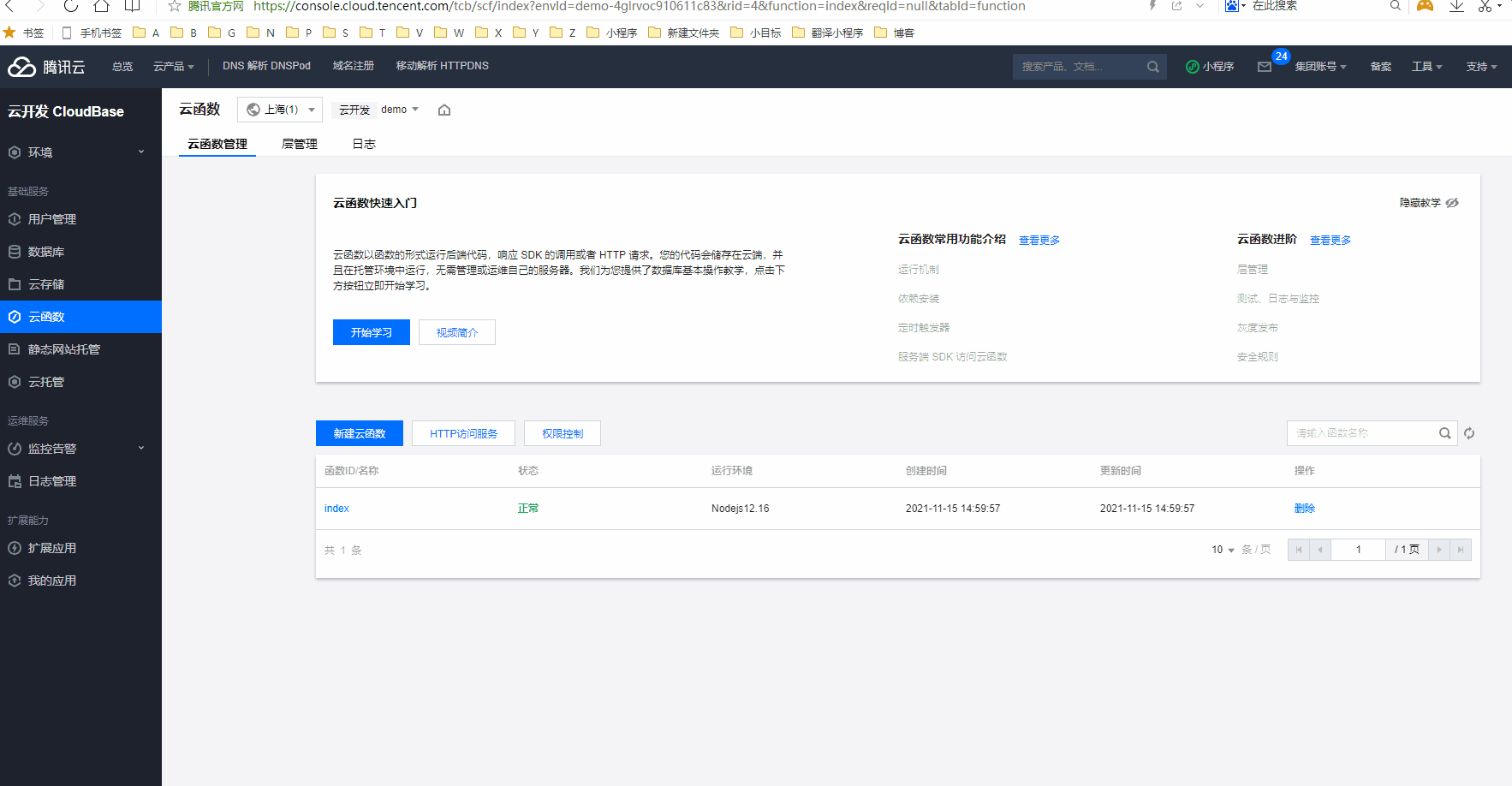Select the 云函数 sidebar icon
This screenshot has height=786, width=1512.
(15, 317)
